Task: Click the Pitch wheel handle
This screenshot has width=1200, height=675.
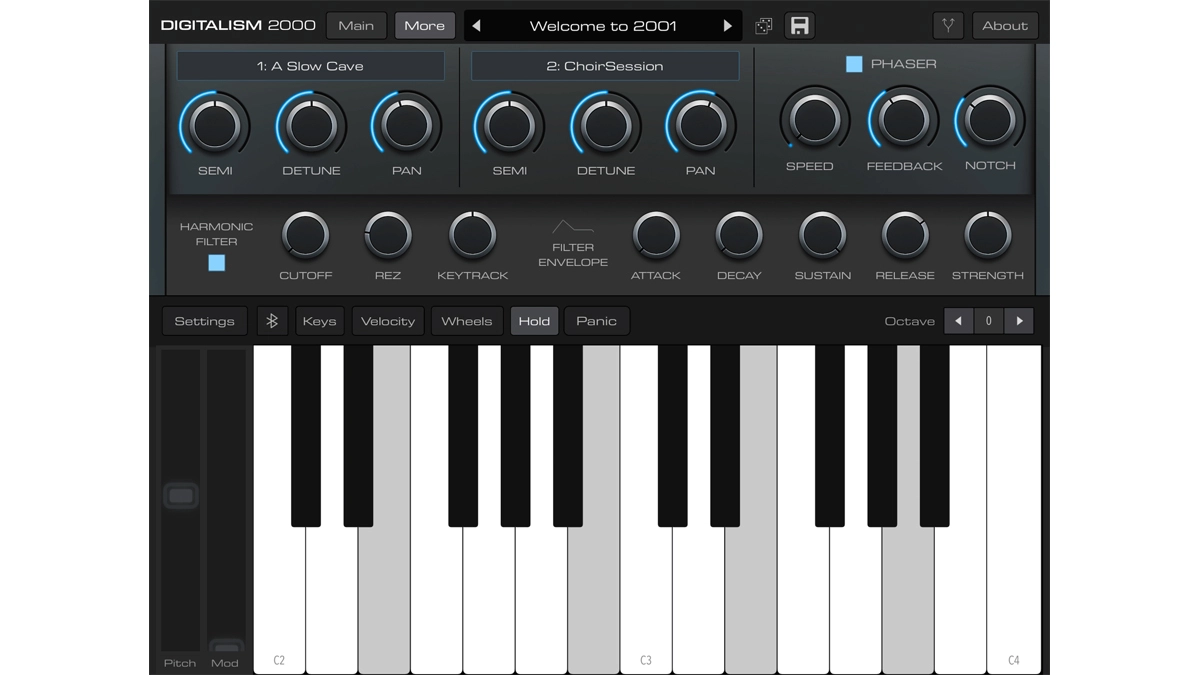Action: pyautogui.click(x=181, y=496)
